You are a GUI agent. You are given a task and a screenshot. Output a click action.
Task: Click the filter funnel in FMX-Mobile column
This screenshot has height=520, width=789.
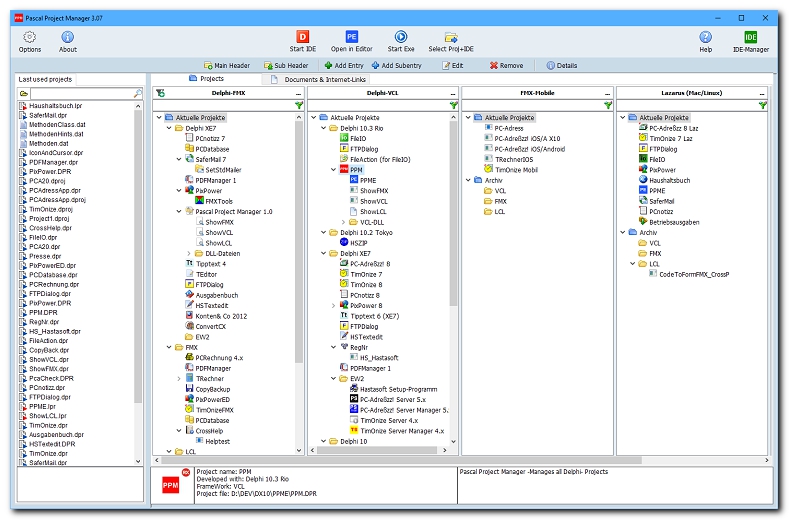click(x=608, y=105)
